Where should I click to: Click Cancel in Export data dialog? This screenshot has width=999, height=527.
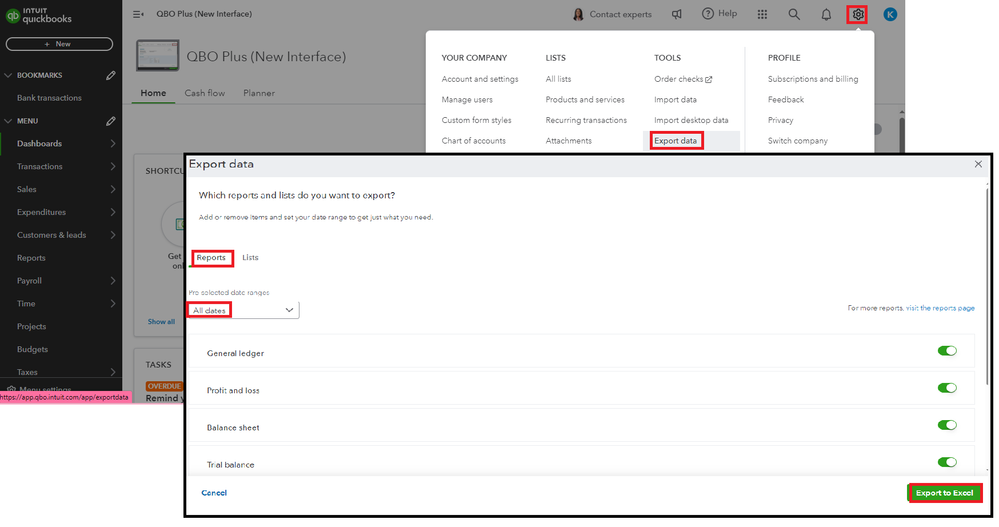(214, 493)
